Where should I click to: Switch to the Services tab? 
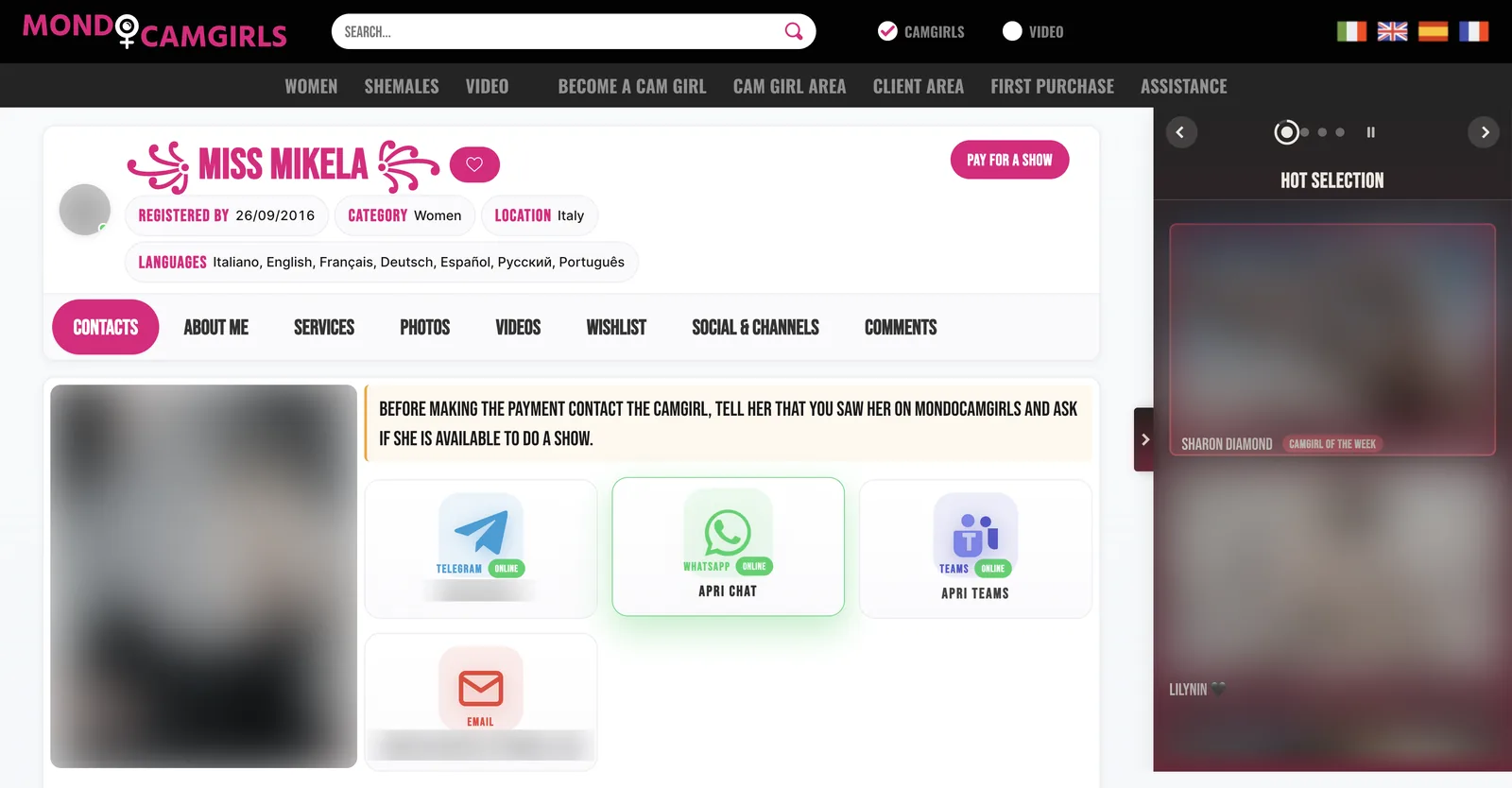pyautogui.click(x=324, y=327)
